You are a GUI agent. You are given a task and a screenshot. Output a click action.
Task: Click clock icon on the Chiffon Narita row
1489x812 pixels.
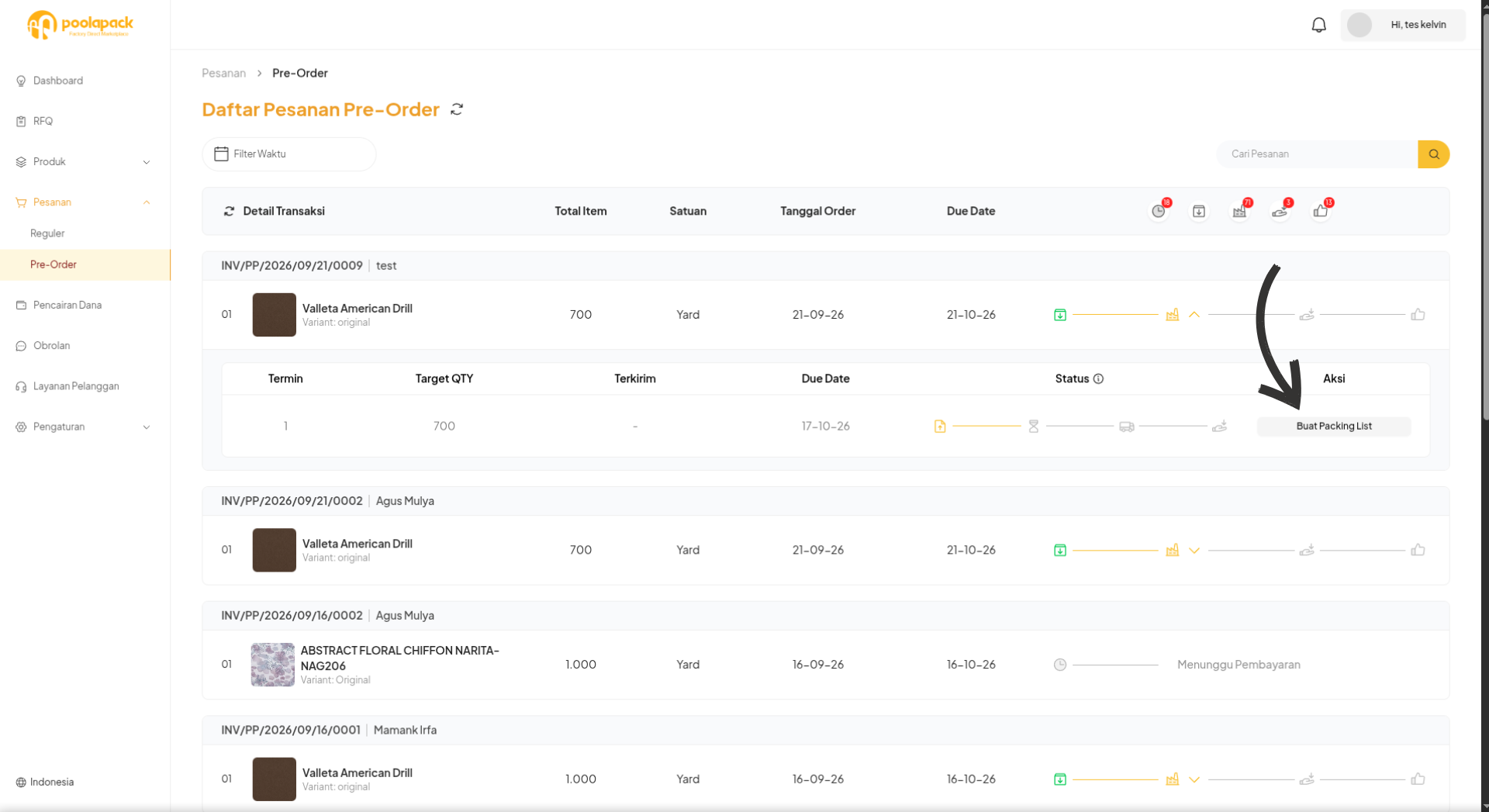pos(1060,665)
